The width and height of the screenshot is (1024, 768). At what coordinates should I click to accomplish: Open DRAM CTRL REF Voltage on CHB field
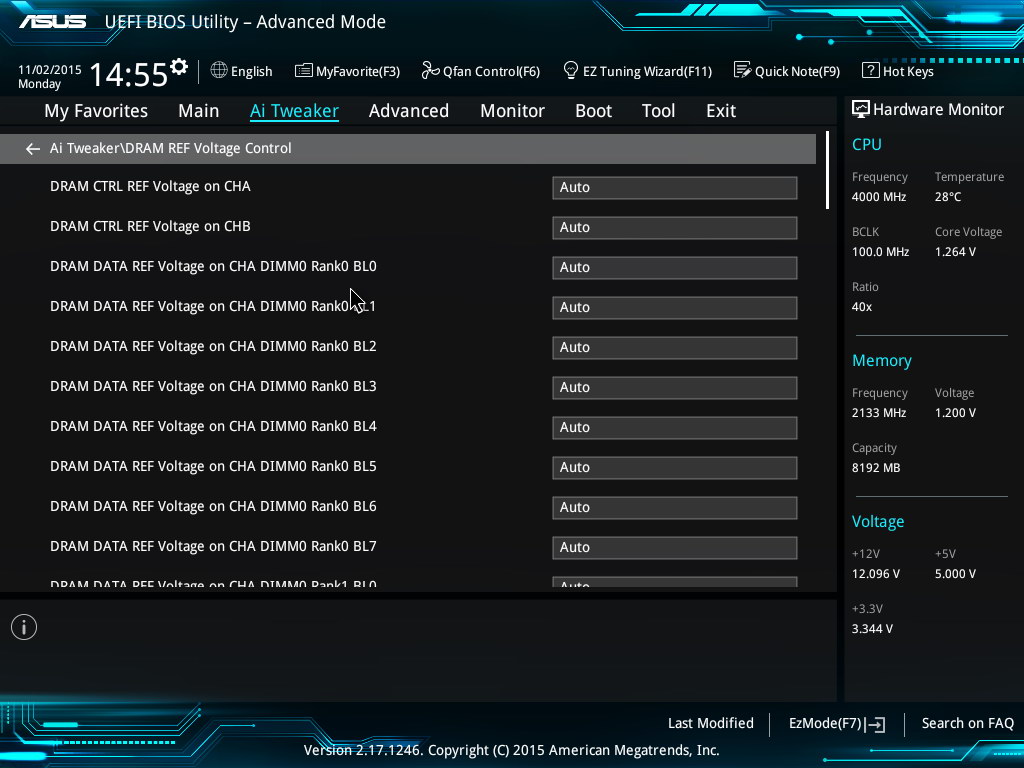tap(674, 227)
